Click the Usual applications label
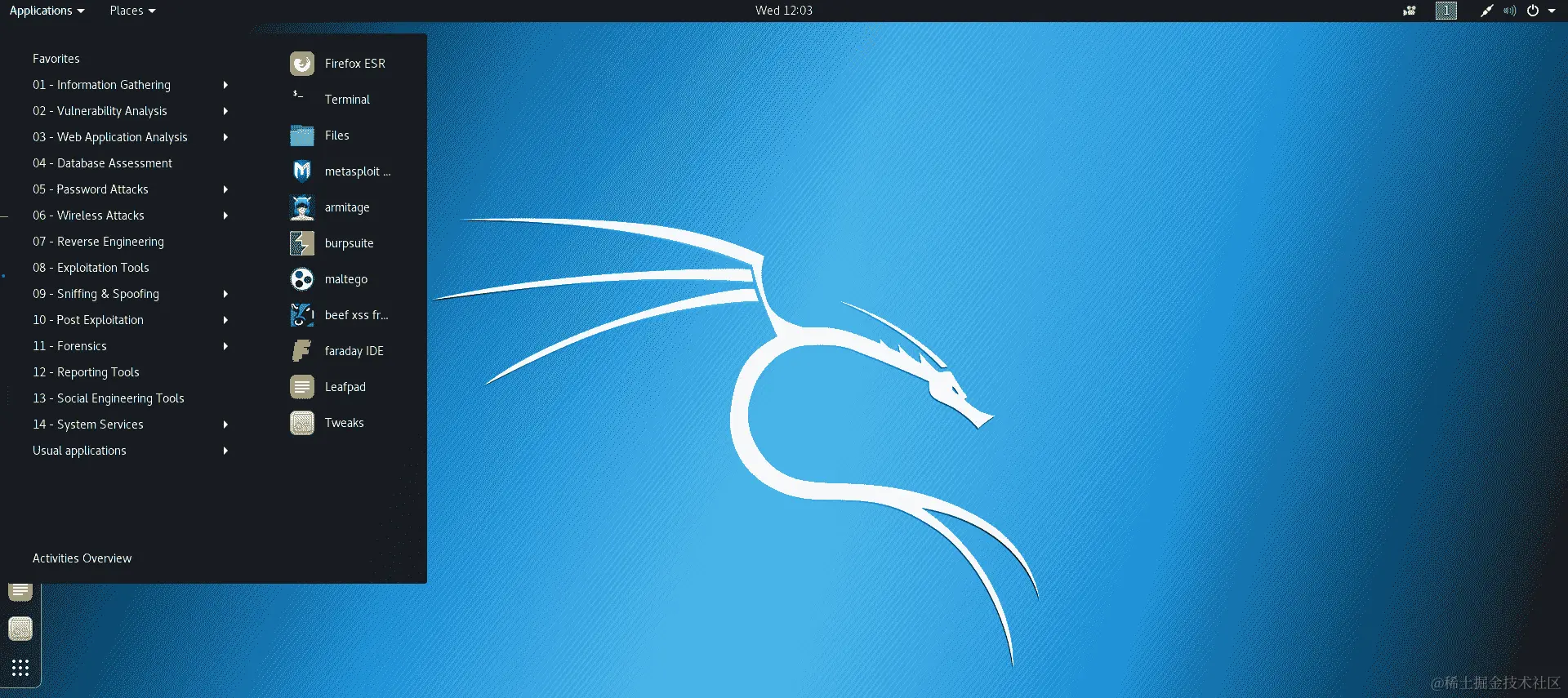 [x=79, y=451]
